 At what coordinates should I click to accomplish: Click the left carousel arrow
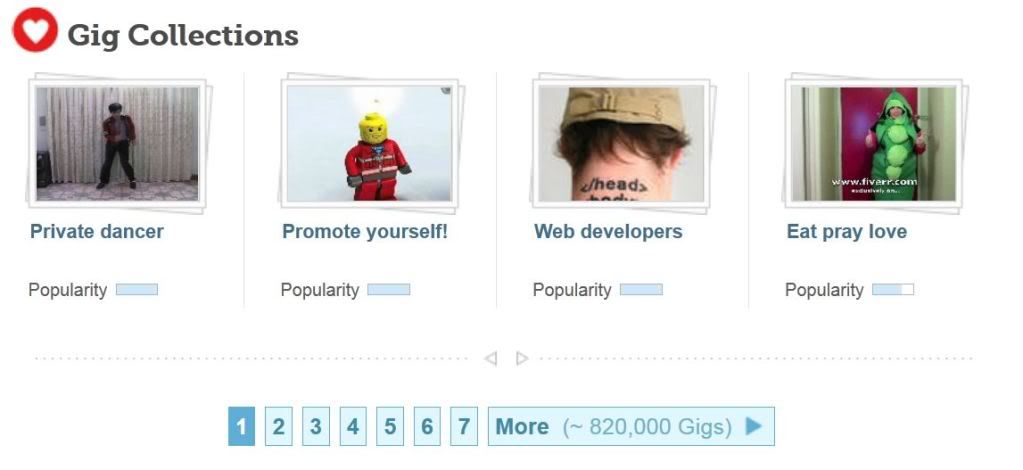tap(491, 358)
